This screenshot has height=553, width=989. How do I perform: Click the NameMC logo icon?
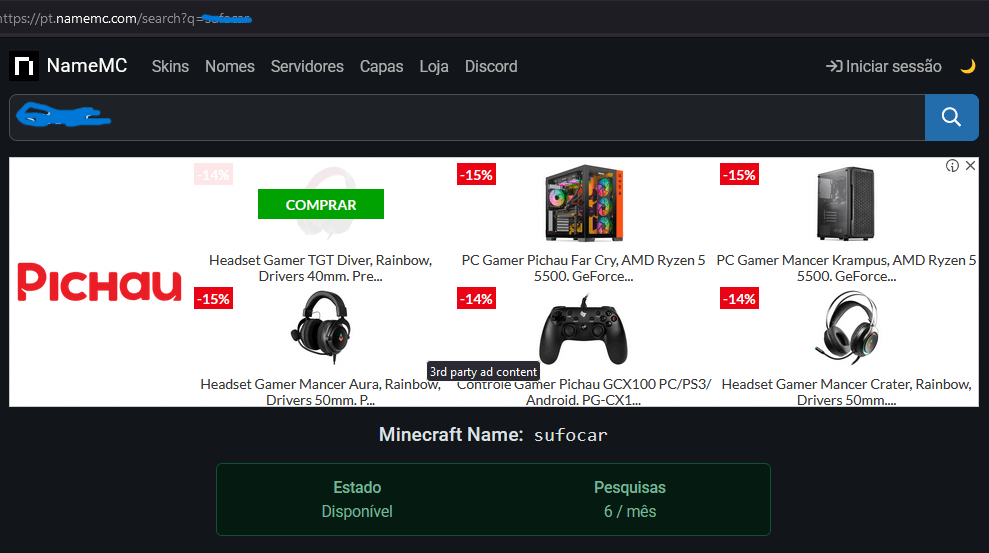(x=24, y=66)
